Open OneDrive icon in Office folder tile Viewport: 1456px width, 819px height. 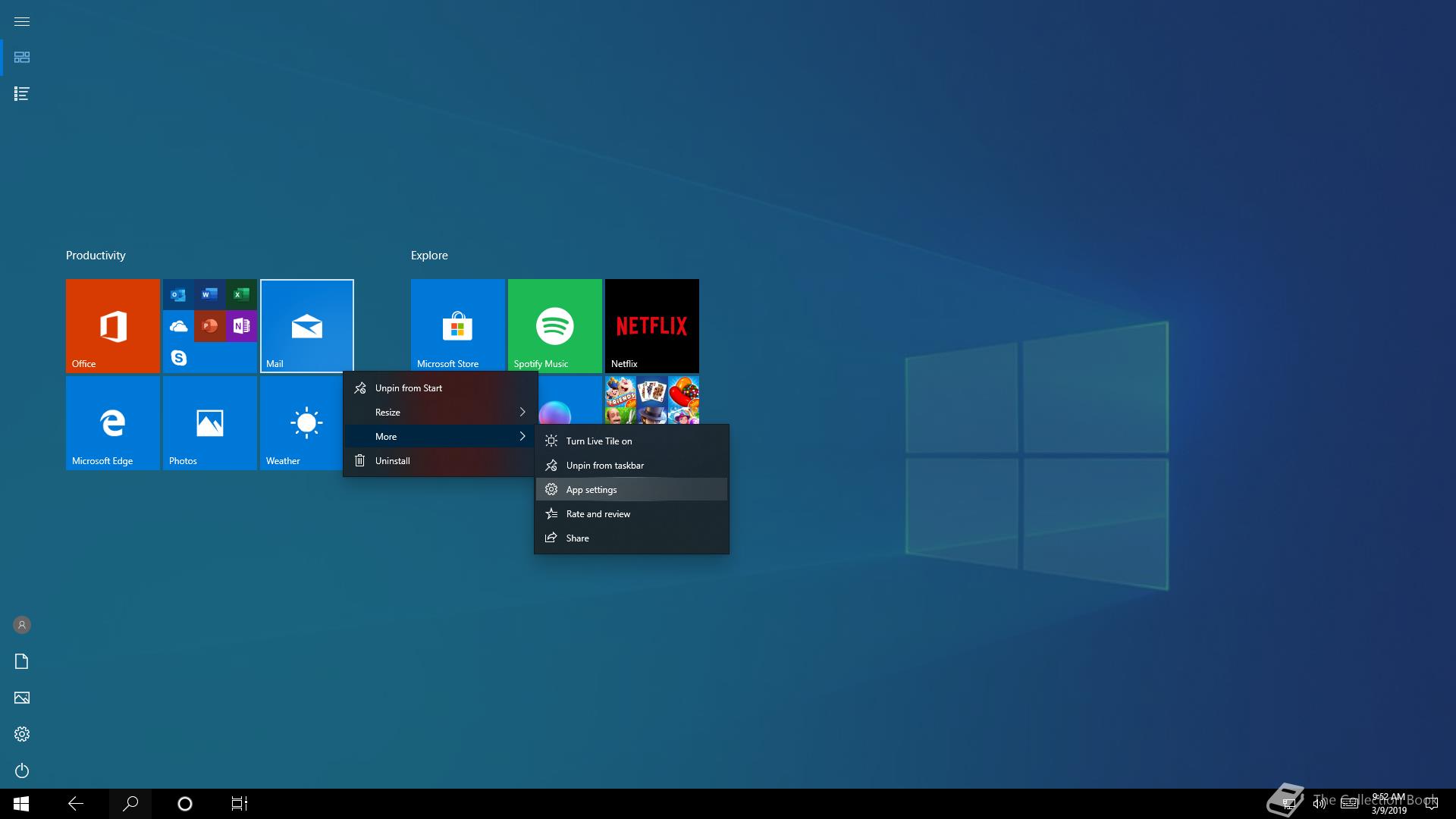[x=179, y=326]
